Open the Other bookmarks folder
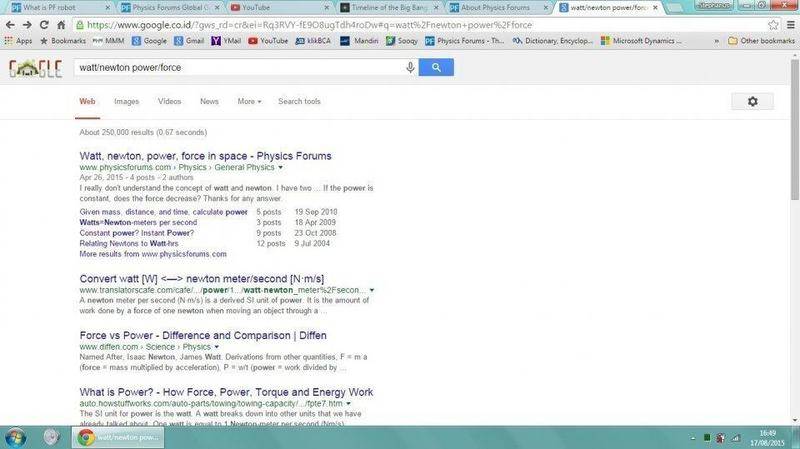Screen dimensions: 800x449 point(761,41)
